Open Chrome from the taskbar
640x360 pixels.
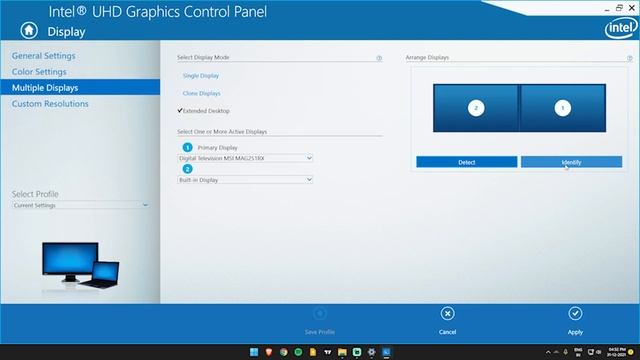click(x=283, y=352)
